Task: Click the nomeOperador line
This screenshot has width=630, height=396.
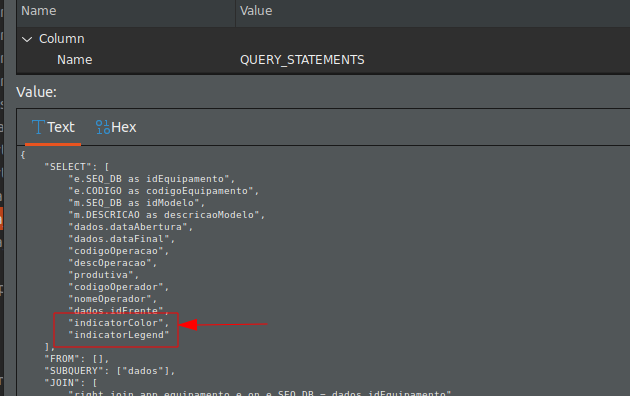Action: [112, 299]
